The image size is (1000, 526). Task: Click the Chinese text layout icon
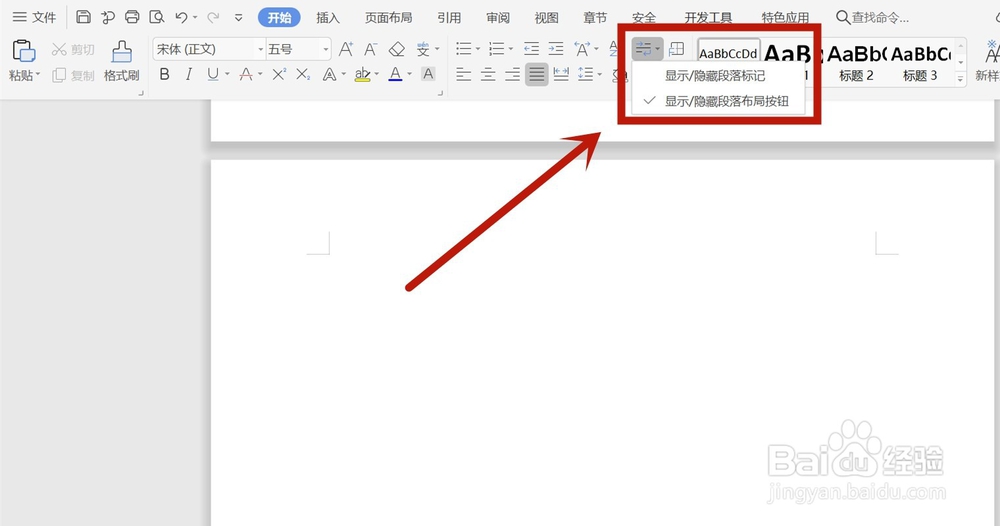[582, 48]
